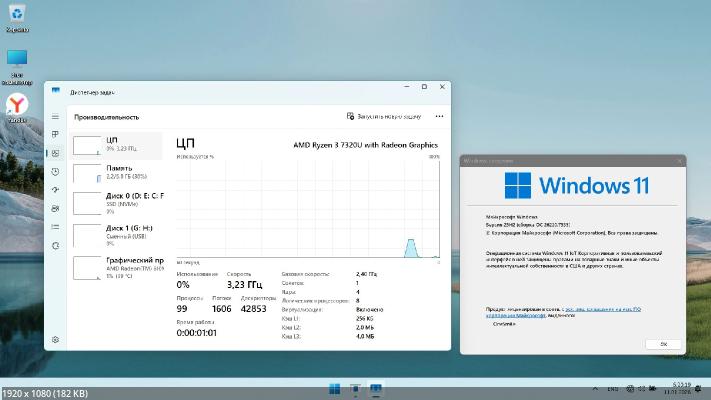This screenshot has width=711, height=400.
Task: Click the CPU usage graph area
Action: click(308, 208)
